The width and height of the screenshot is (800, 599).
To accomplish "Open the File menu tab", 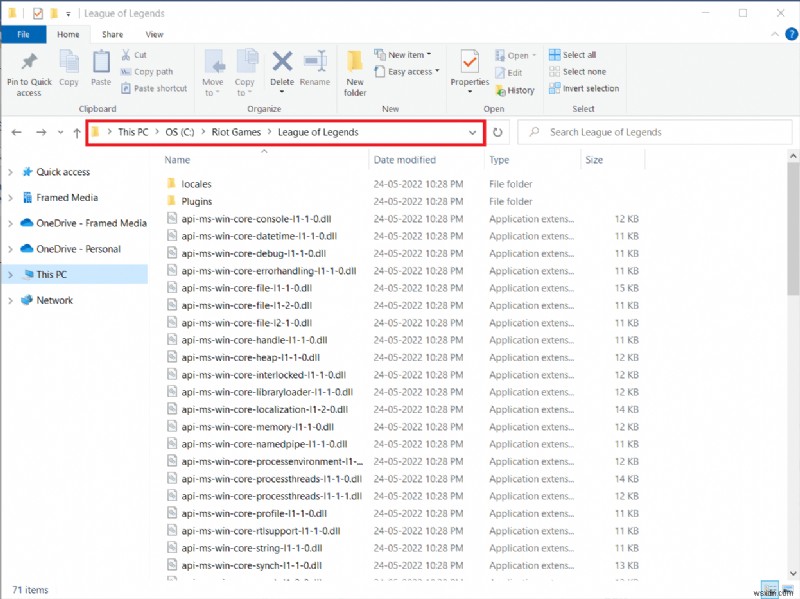I will pyautogui.click(x=23, y=34).
